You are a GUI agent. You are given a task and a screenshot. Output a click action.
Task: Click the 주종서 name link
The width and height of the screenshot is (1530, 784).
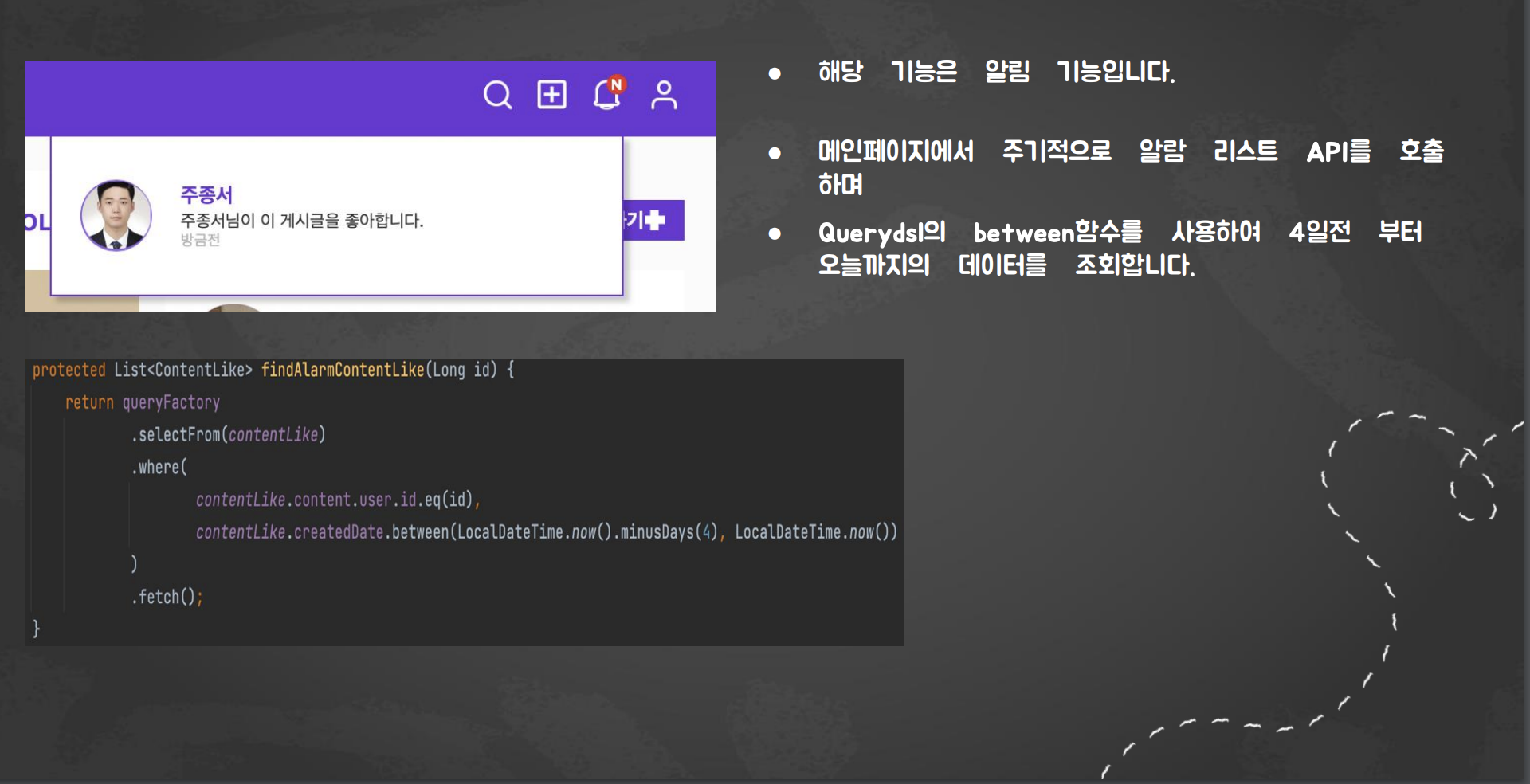(206, 194)
